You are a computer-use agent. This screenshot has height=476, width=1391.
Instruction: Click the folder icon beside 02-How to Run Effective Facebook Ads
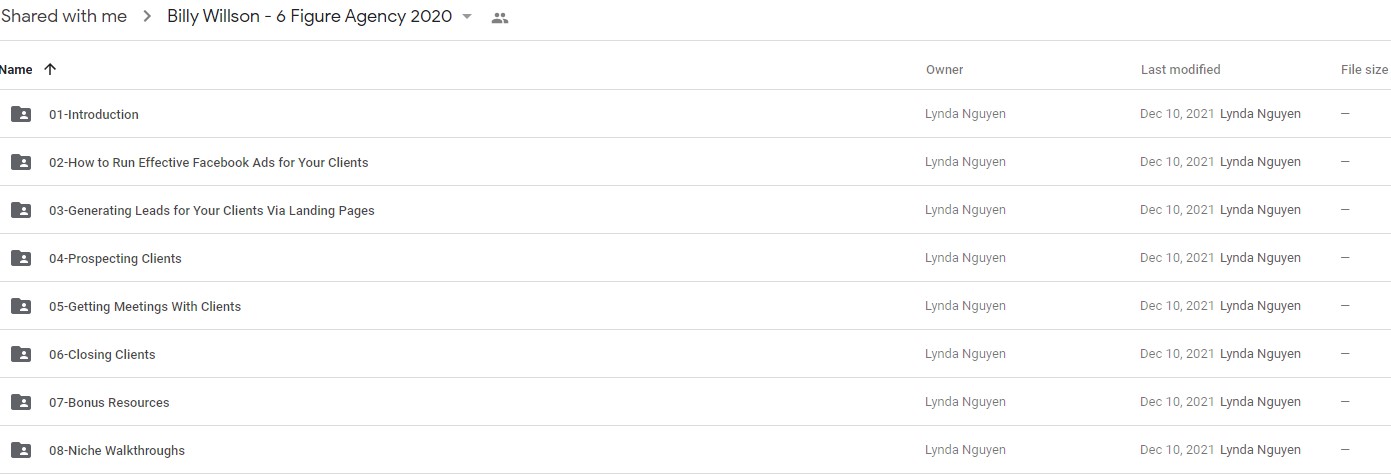point(20,162)
